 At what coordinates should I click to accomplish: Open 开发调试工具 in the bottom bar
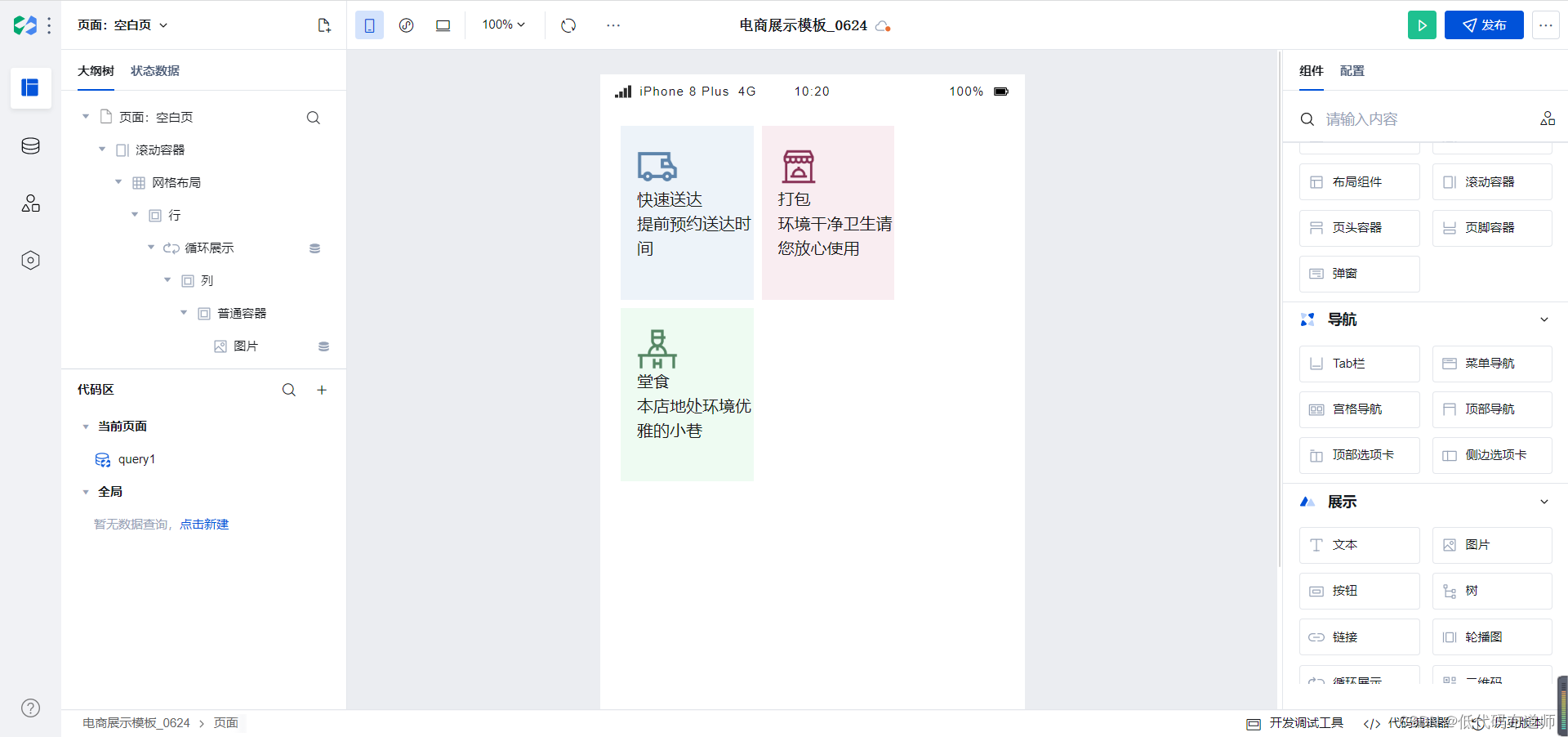click(1295, 723)
